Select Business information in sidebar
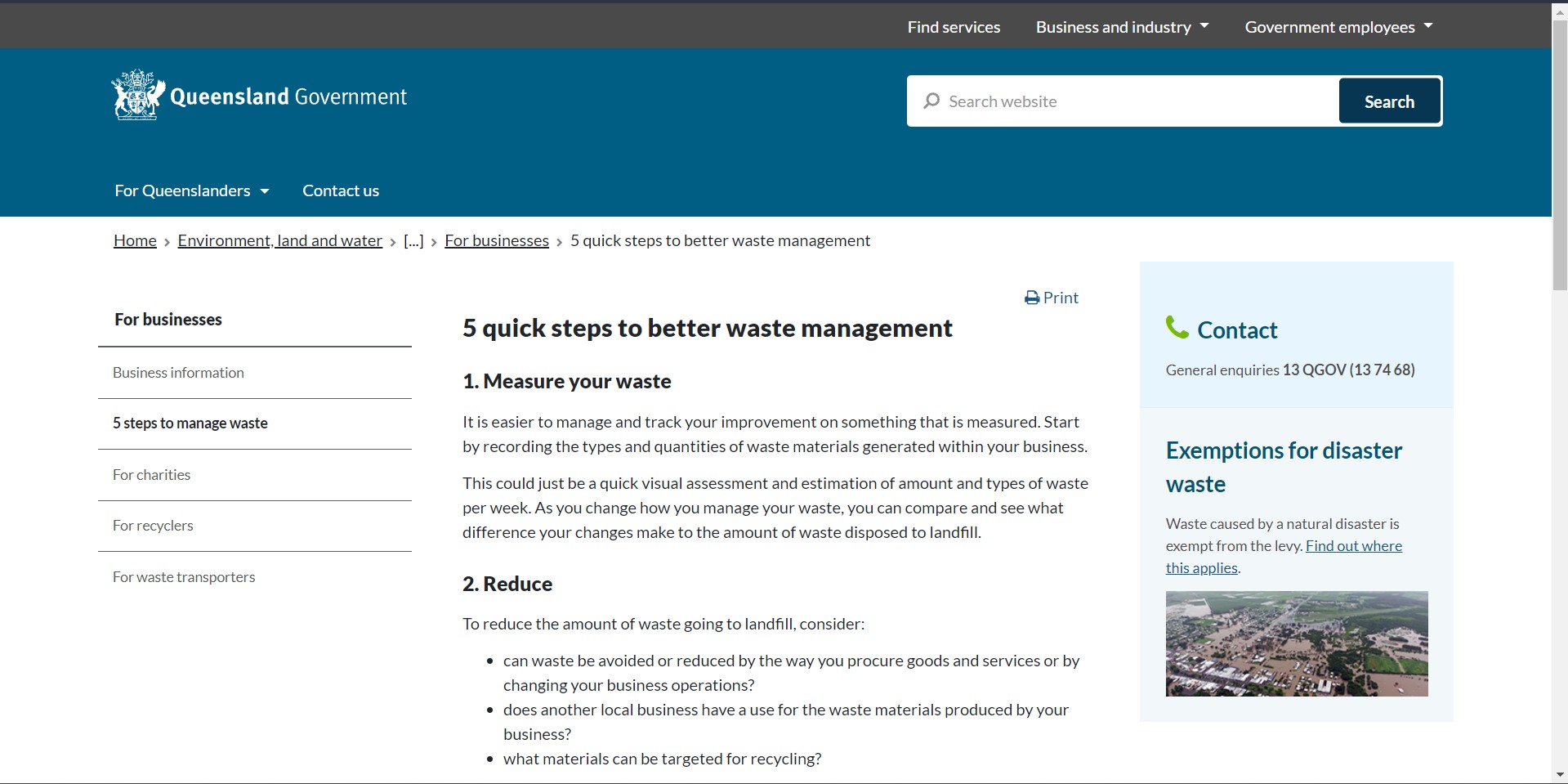Viewport: 1568px width, 784px height. point(255,373)
